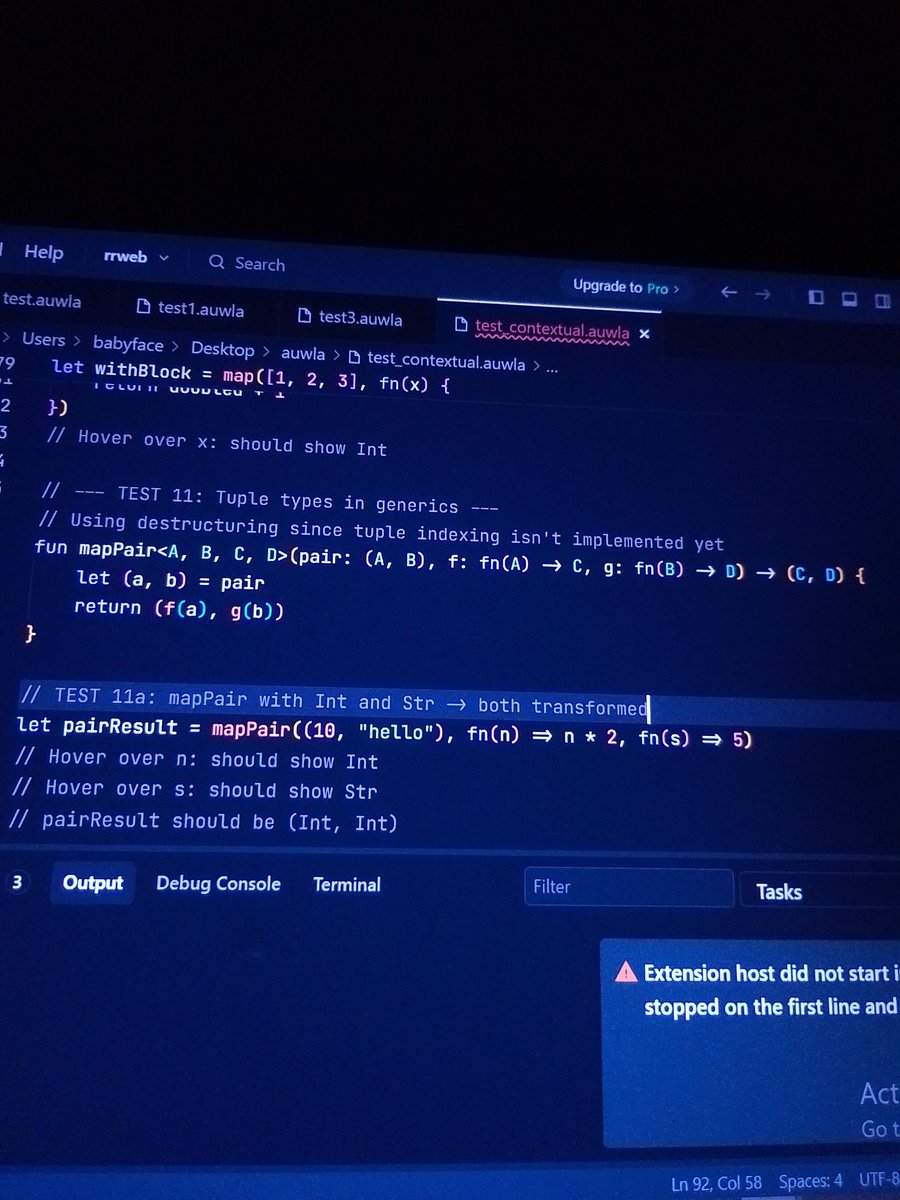Screen dimensions: 900x1200
Task: Click the panel badge showing 3
Action: click(16, 882)
